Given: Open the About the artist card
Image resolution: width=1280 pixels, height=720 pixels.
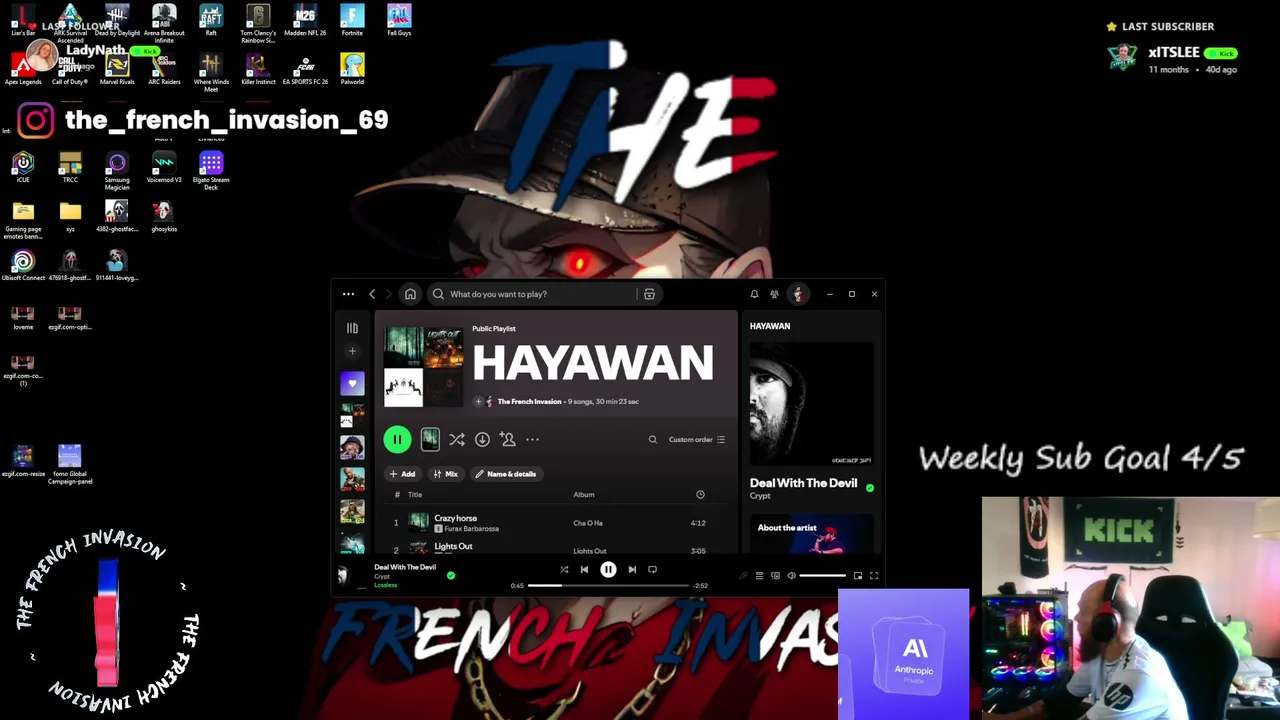Looking at the screenshot, I should click(811, 533).
